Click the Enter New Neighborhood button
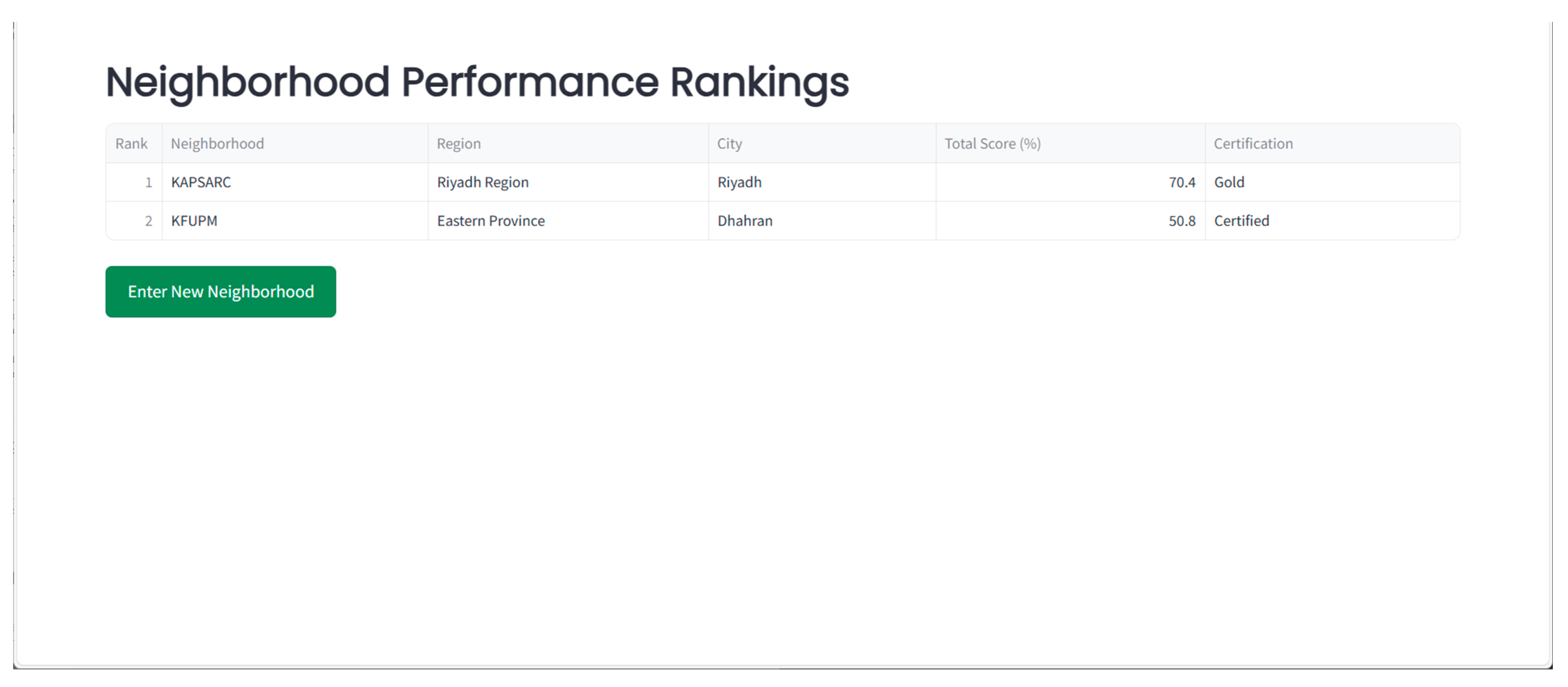The height and width of the screenshot is (687, 1568). click(x=220, y=292)
